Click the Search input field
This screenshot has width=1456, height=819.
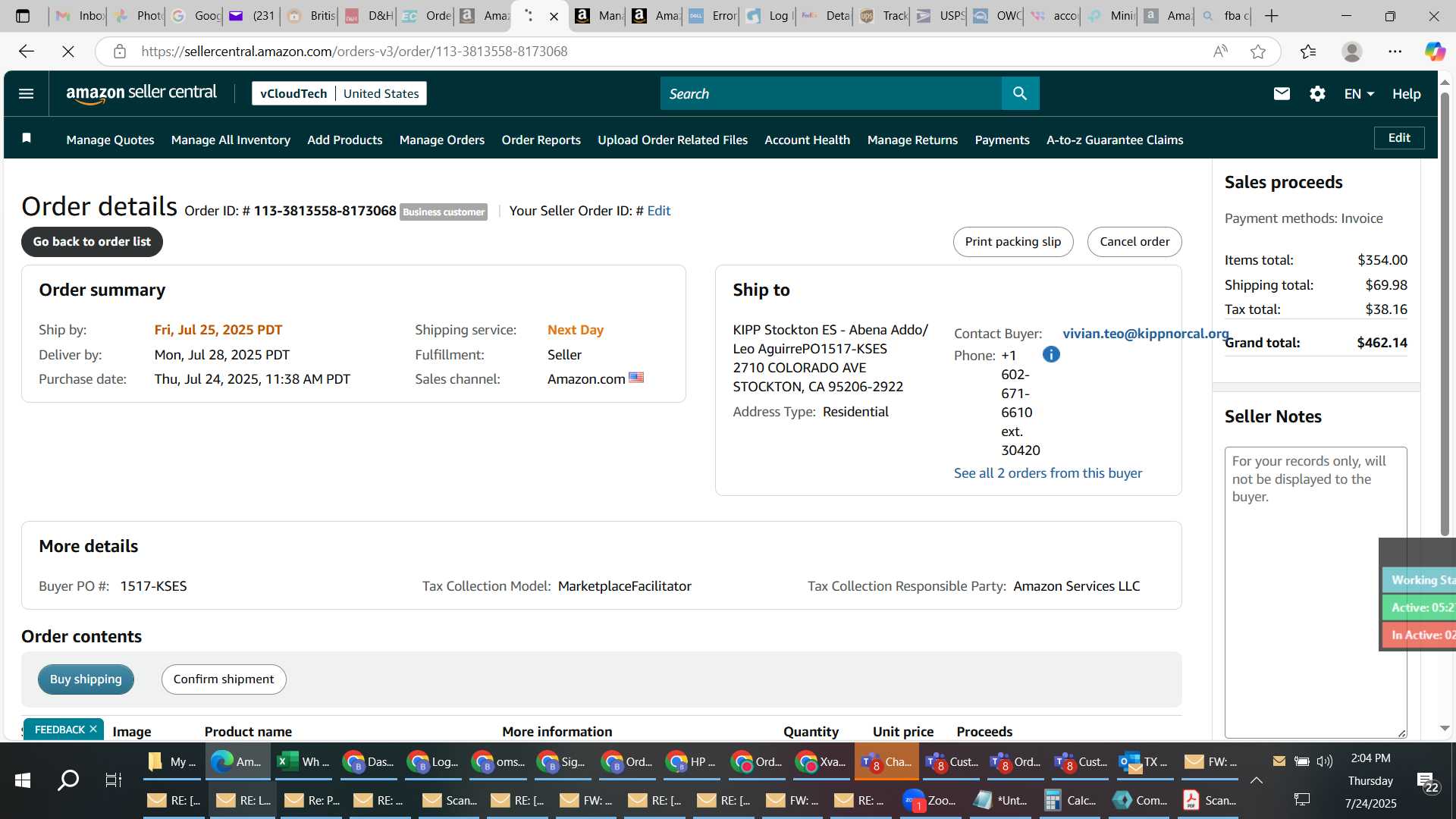(x=830, y=93)
